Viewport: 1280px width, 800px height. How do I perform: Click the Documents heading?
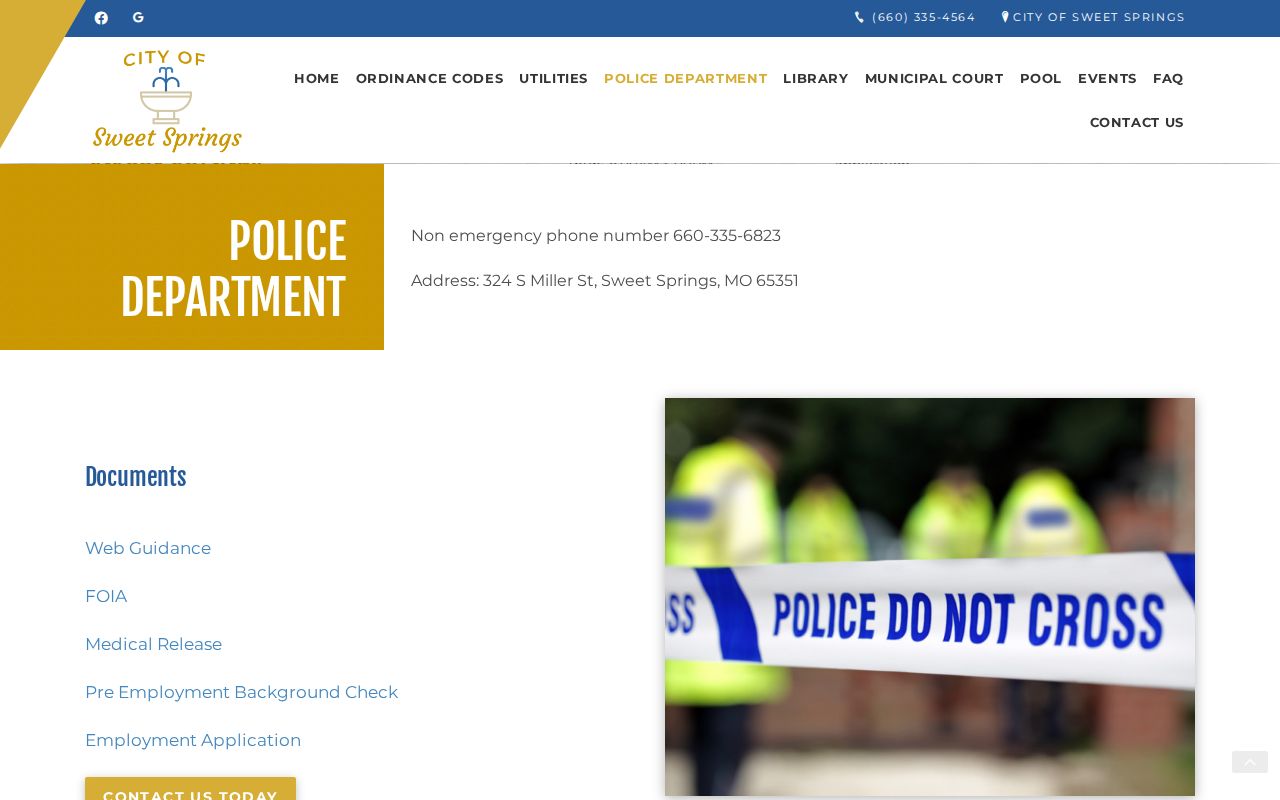(x=135, y=478)
